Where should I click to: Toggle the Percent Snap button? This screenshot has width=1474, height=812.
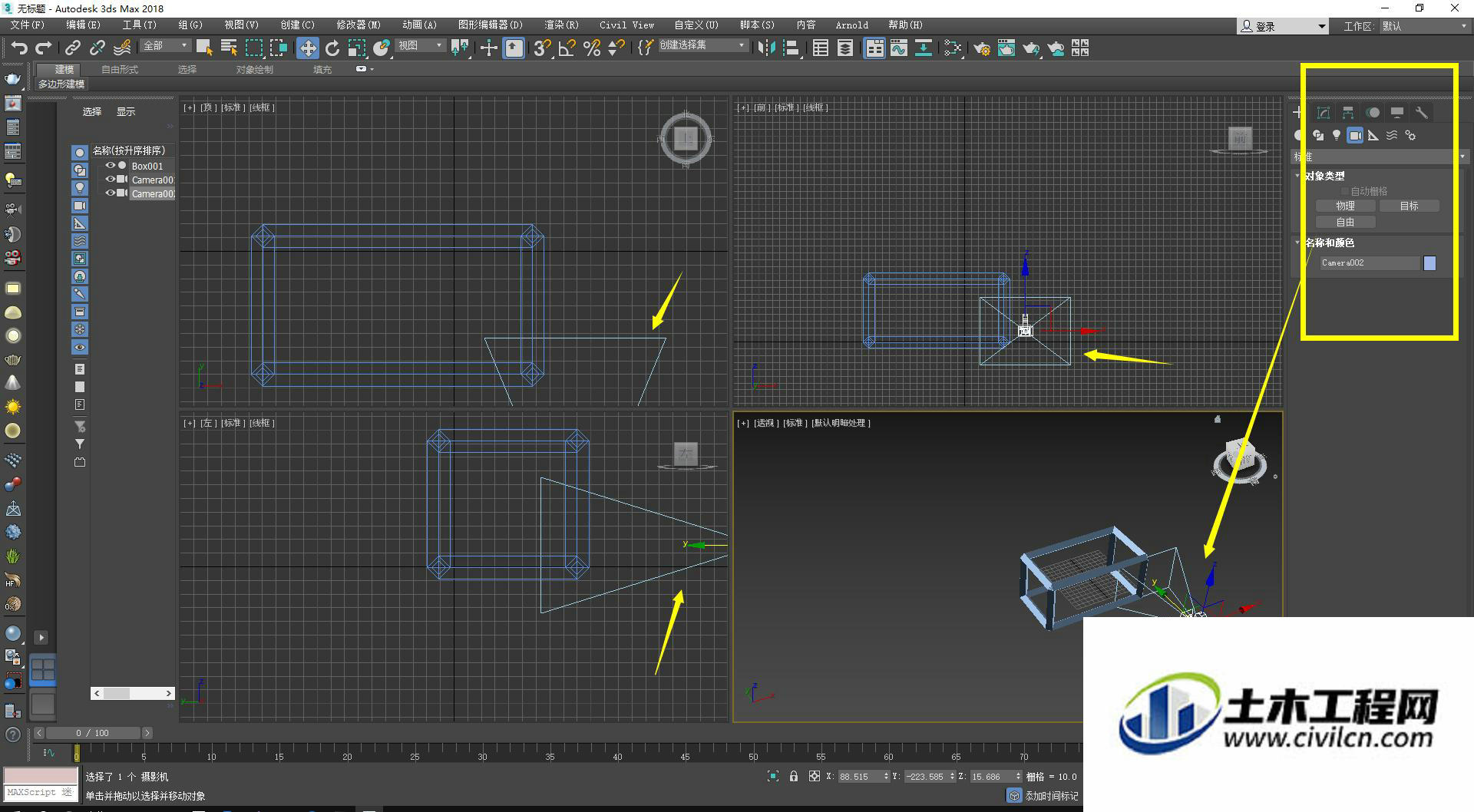click(592, 48)
